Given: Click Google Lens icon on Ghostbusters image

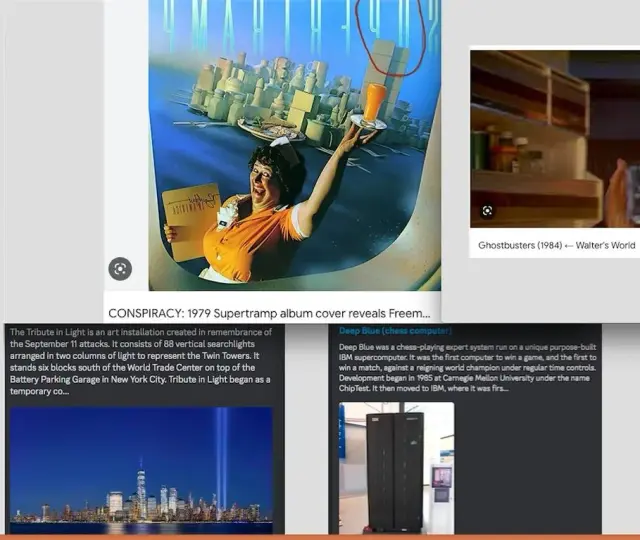Looking at the screenshot, I should coord(487,211).
